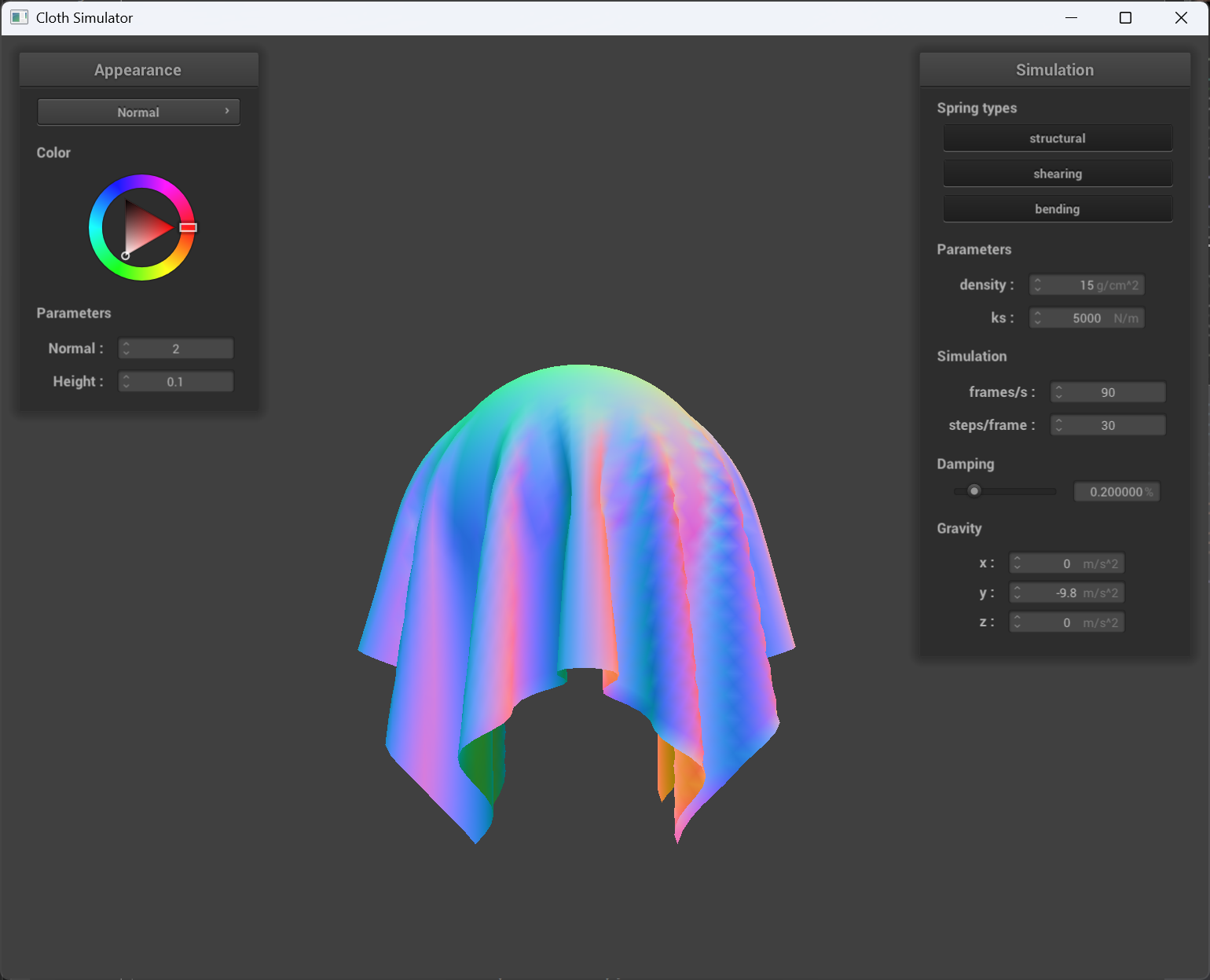Click the "Gravity" label
This screenshot has height=980, width=1210.
click(x=959, y=528)
